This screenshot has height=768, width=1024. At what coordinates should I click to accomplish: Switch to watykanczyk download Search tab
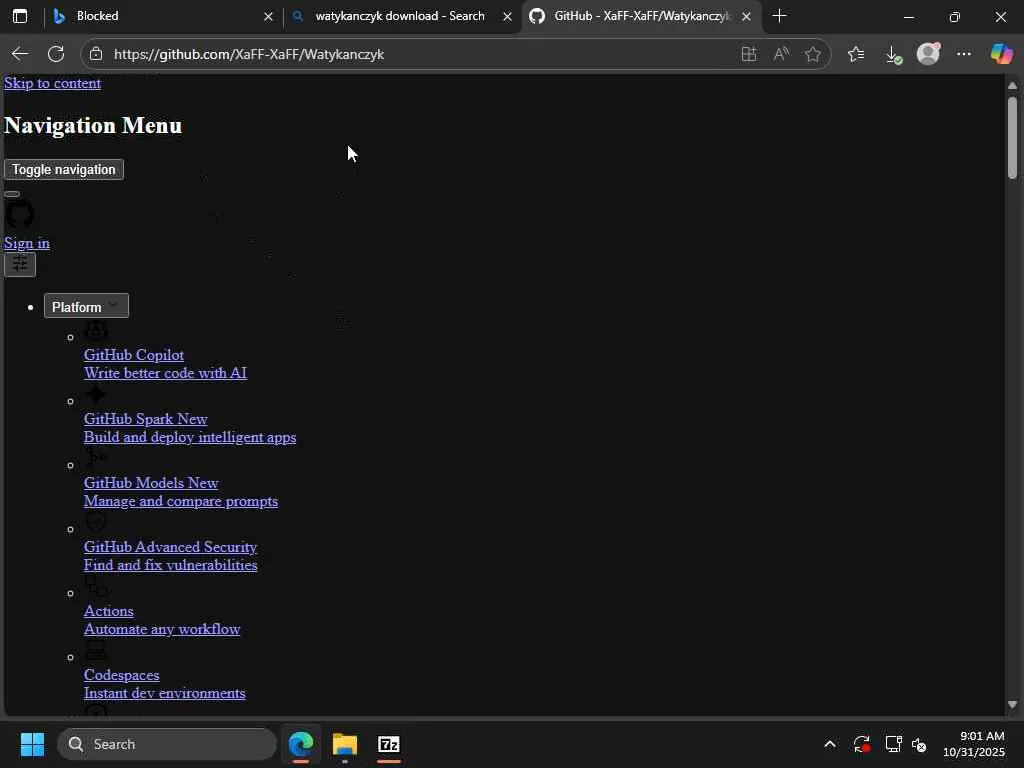pos(400,16)
